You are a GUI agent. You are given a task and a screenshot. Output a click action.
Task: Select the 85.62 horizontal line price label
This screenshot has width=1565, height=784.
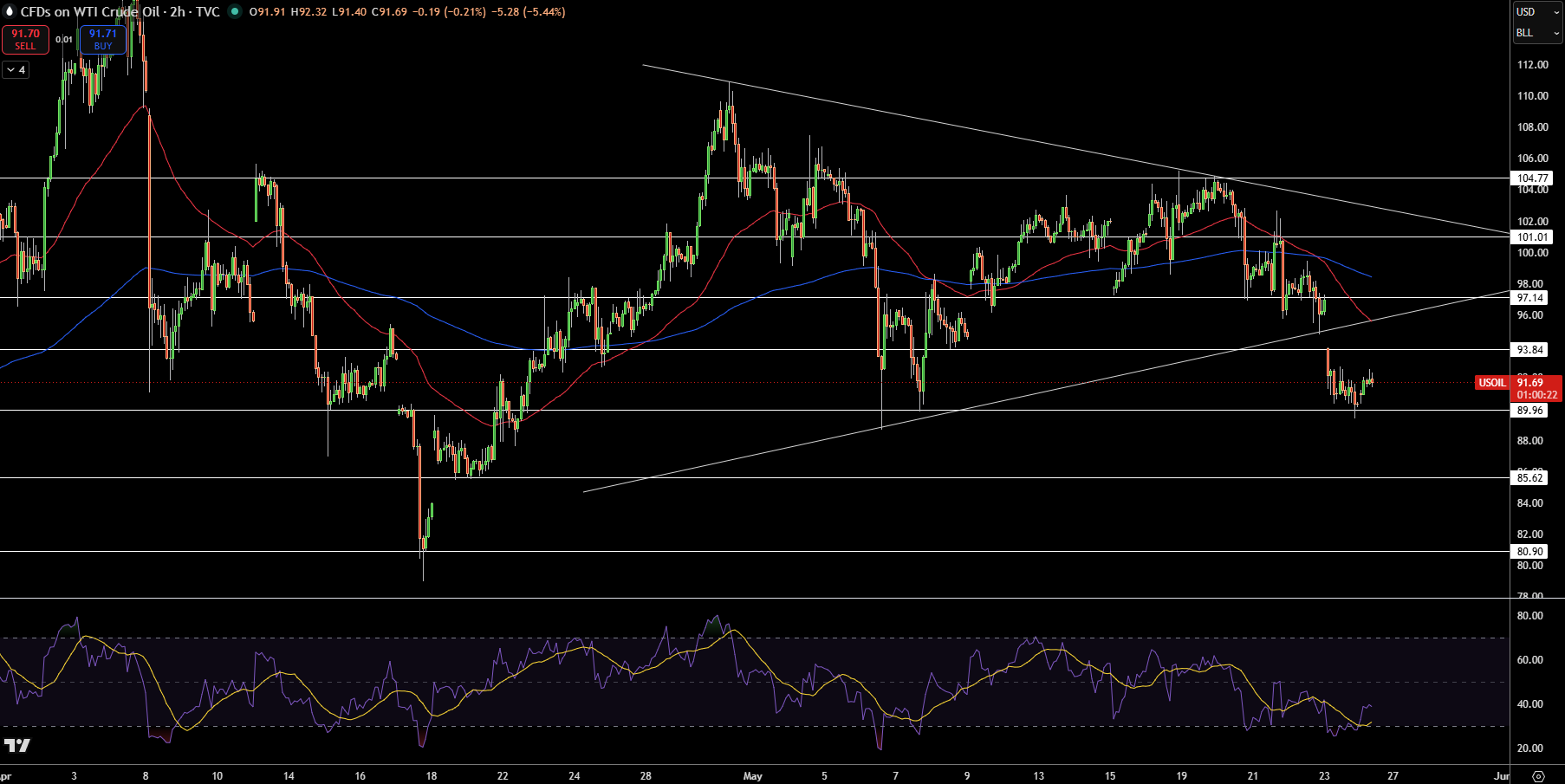point(1530,478)
